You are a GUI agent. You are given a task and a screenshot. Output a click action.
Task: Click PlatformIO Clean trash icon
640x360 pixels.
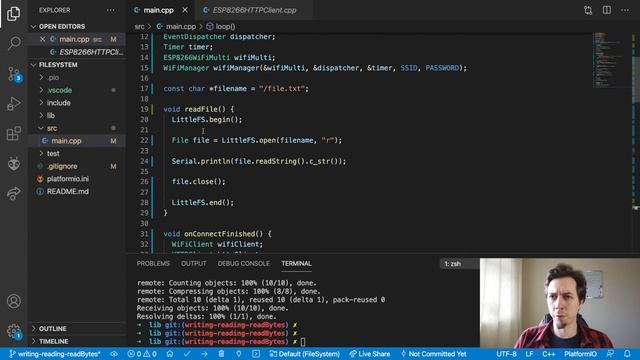click(x=221, y=354)
